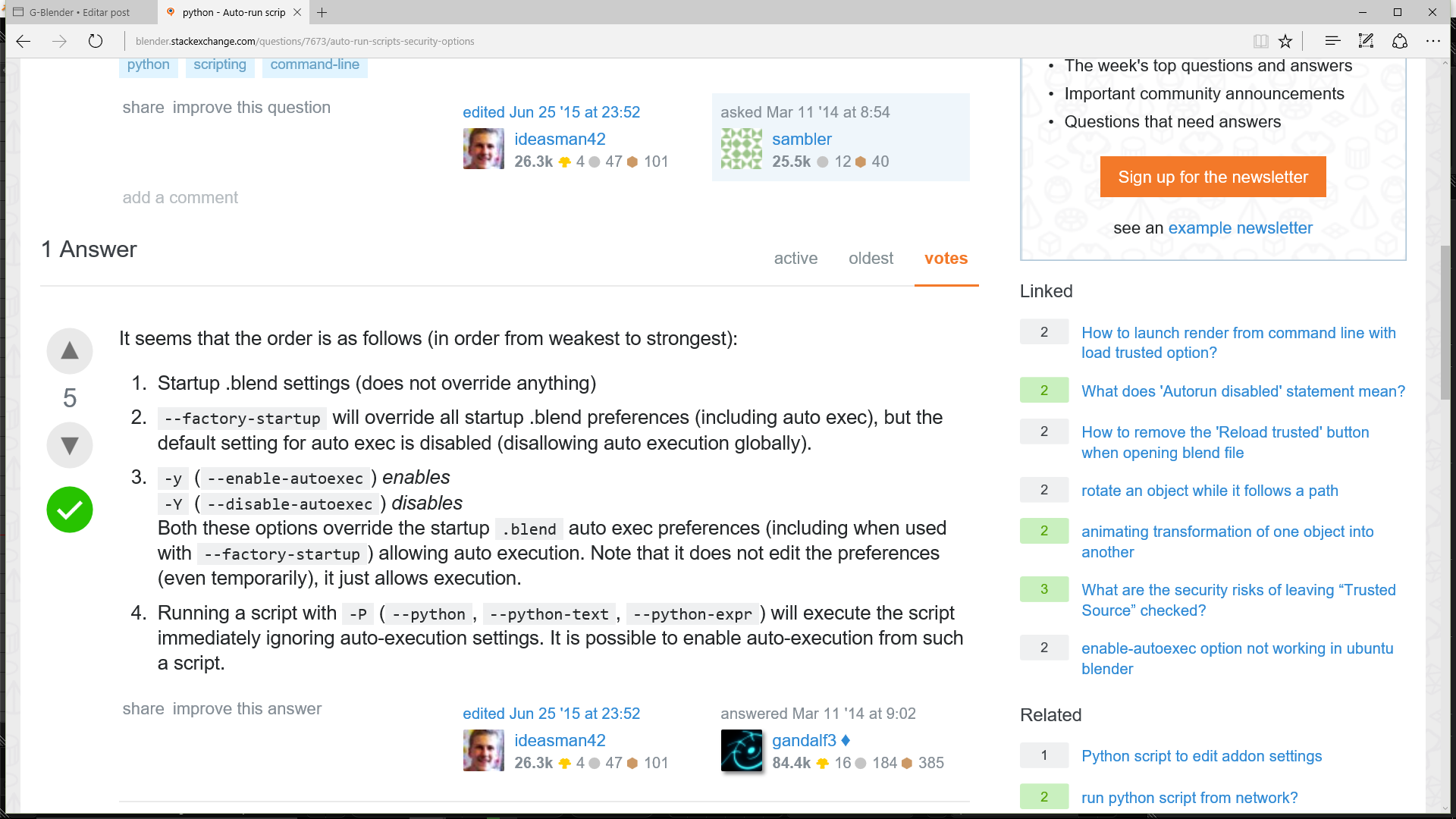Click gandalf3's avatar thumbnail
Screen dimensions: 1456x819
click(741, 751)
